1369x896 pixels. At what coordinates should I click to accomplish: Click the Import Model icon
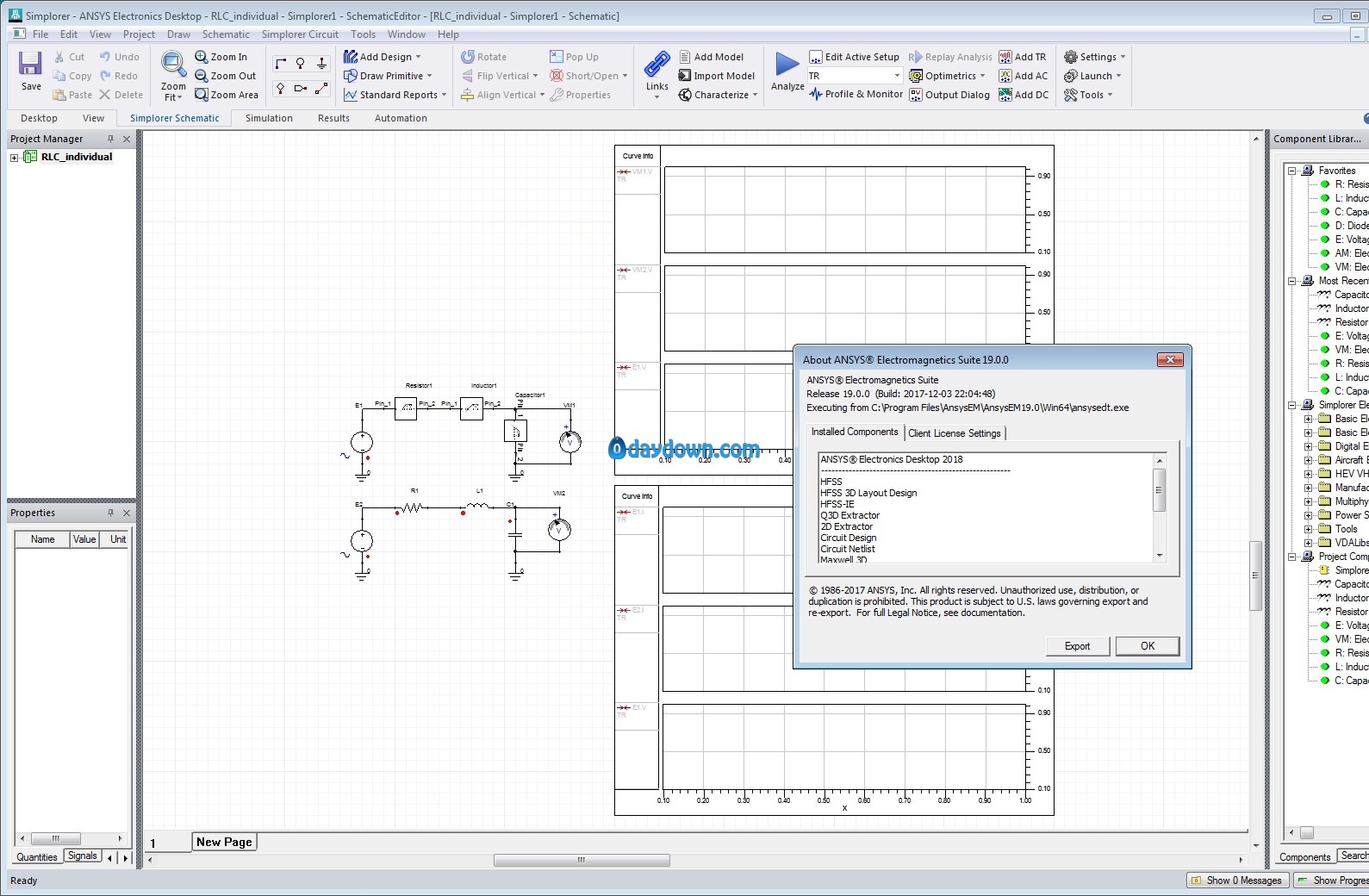click(685, 76)
